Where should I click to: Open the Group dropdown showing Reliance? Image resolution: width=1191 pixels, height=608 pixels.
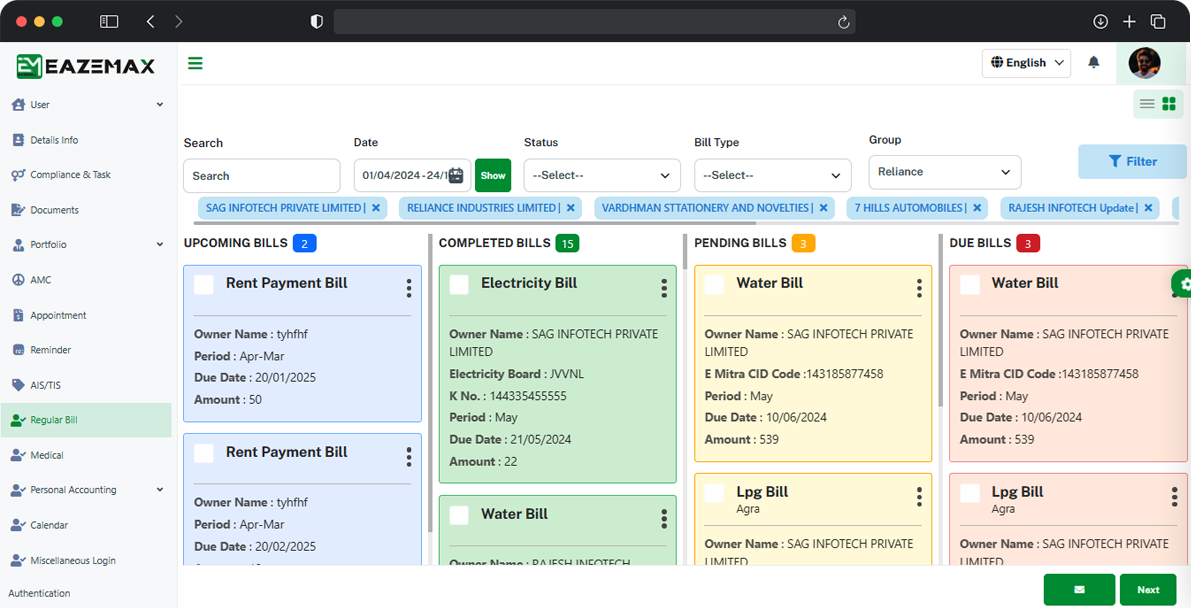tap(945, 172)
